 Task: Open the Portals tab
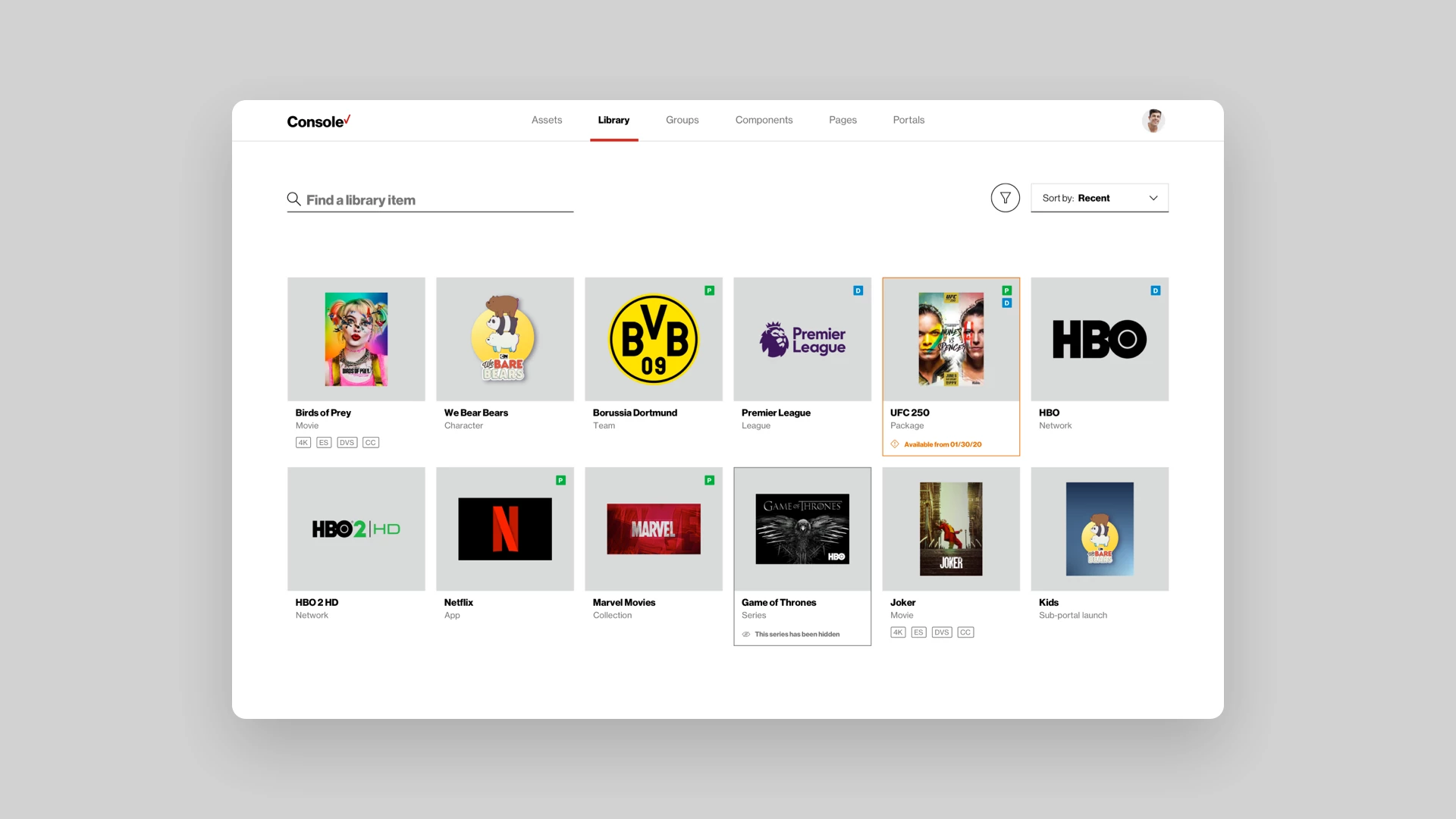click(x=908, y=120)
